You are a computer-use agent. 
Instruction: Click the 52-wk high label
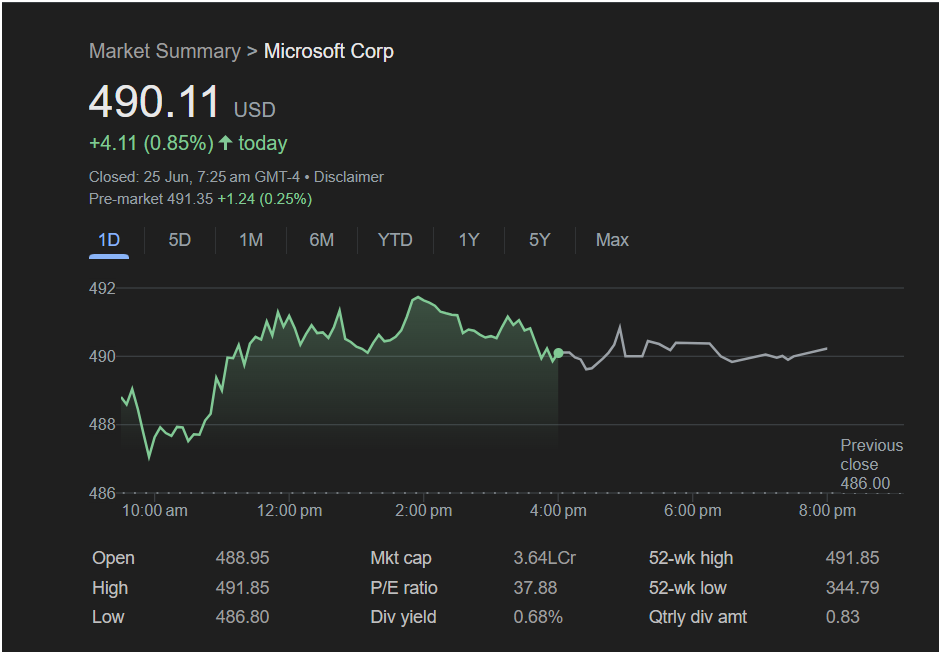tap(691, 558)
